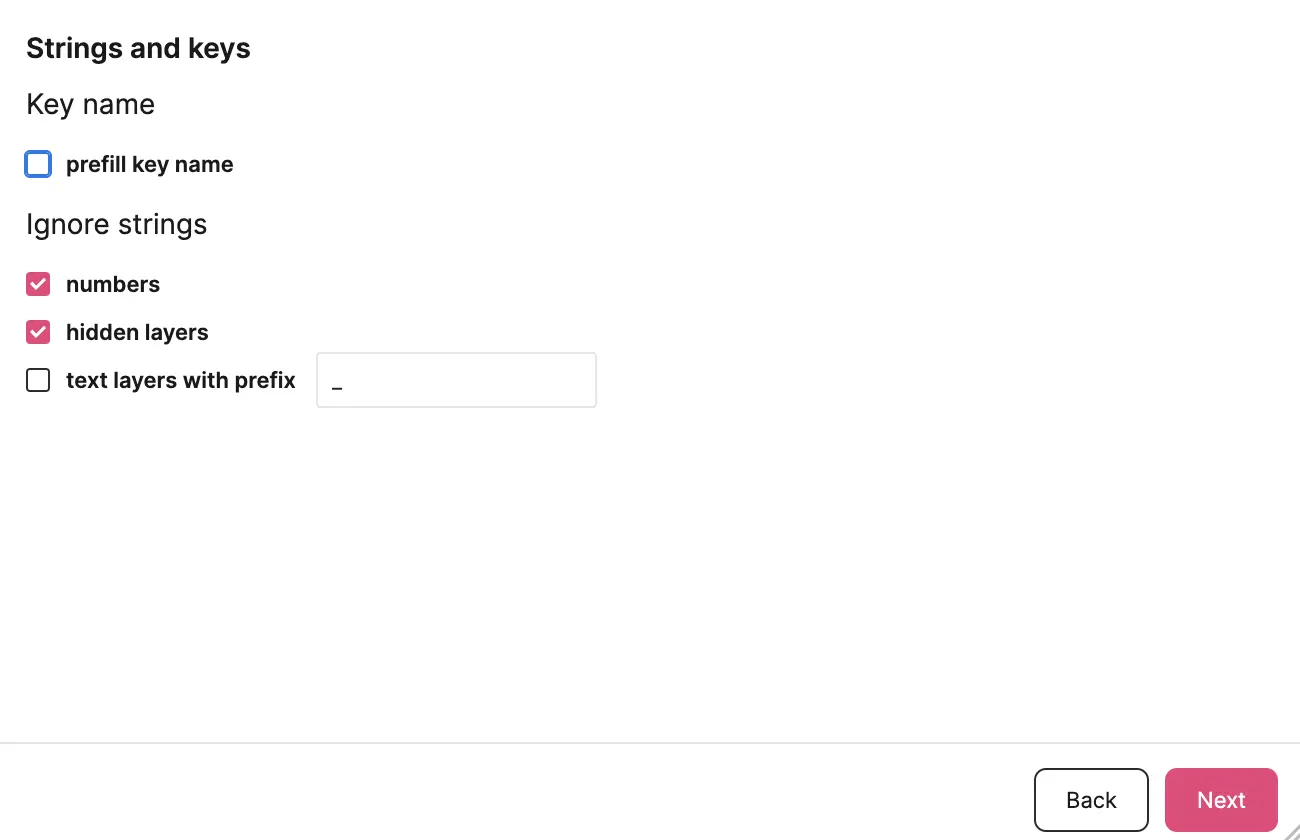
Task: Uncheck the numbers checkbox
Action: 38,284
